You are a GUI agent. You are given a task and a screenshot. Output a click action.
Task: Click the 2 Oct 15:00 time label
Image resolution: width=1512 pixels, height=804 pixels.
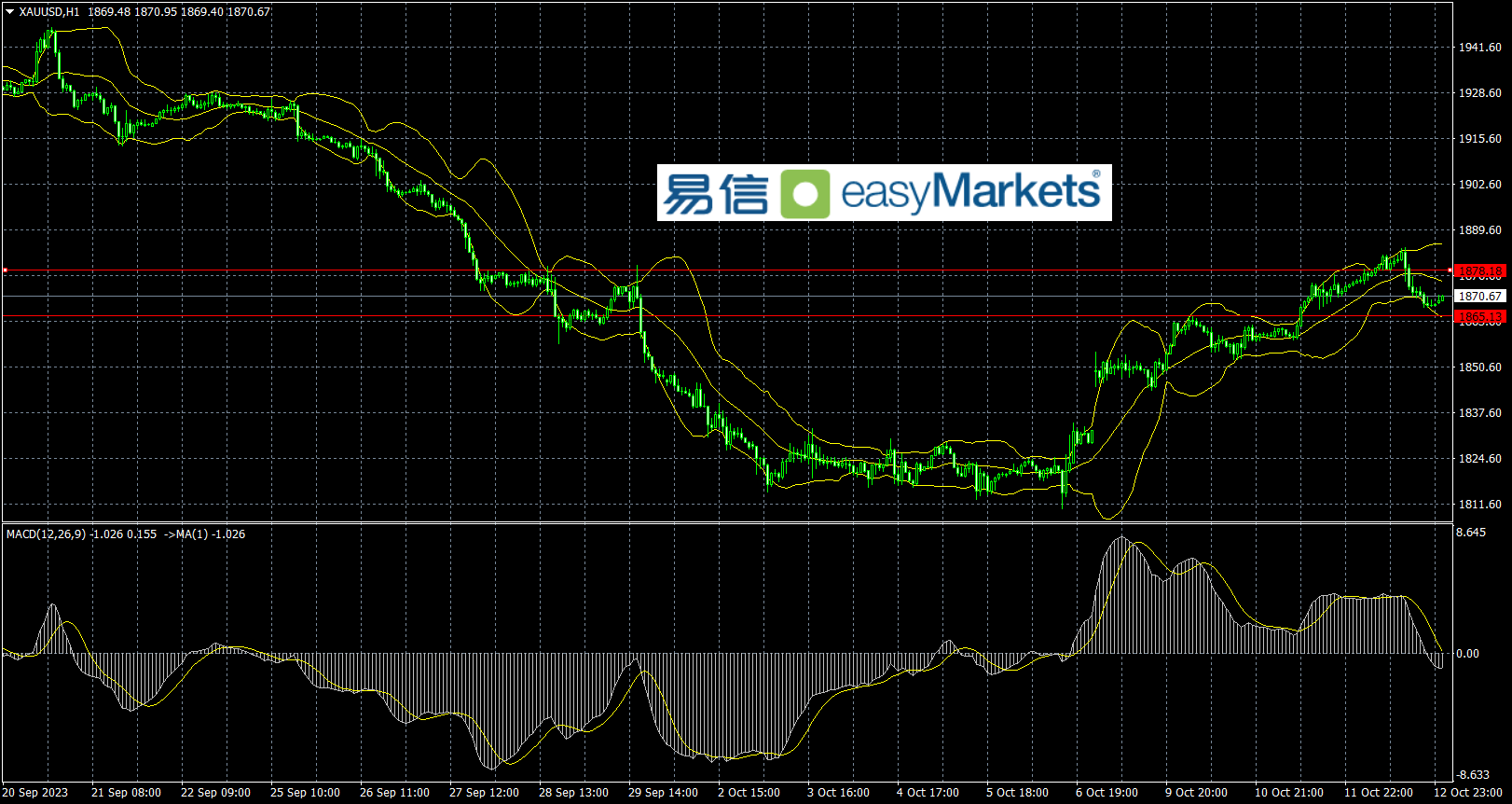[749, 793]
